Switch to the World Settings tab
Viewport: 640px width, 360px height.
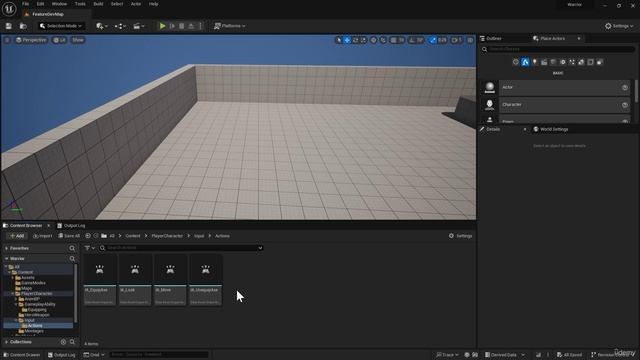point(551,129)
